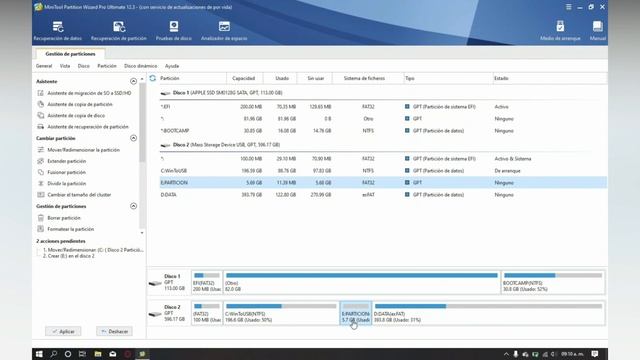The width and height of the screenshot is (640, 360).
Task: Open the notification center icon
Action: coord(595,354)
